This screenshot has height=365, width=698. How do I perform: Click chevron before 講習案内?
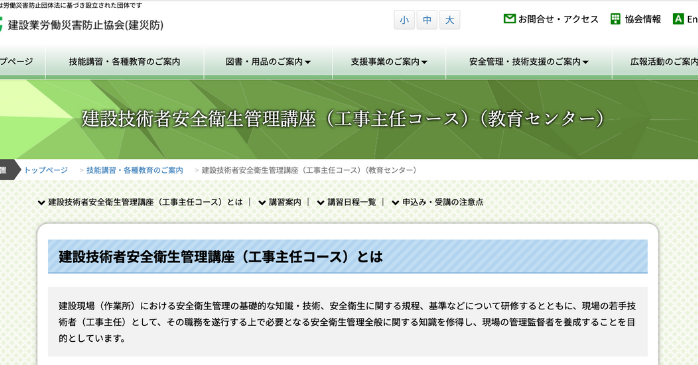tap(262, 203)
